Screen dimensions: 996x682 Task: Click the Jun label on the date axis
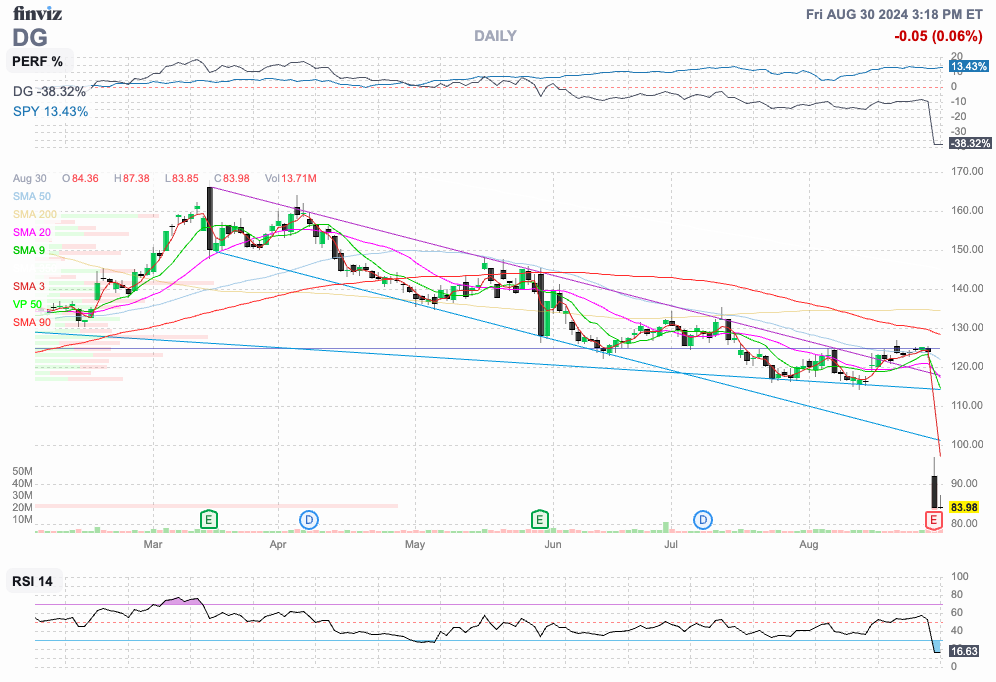(553, 544)
